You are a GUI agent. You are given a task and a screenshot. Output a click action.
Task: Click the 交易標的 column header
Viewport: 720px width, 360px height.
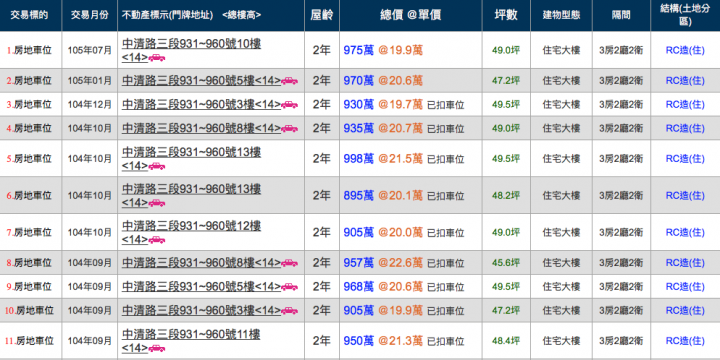31,15
